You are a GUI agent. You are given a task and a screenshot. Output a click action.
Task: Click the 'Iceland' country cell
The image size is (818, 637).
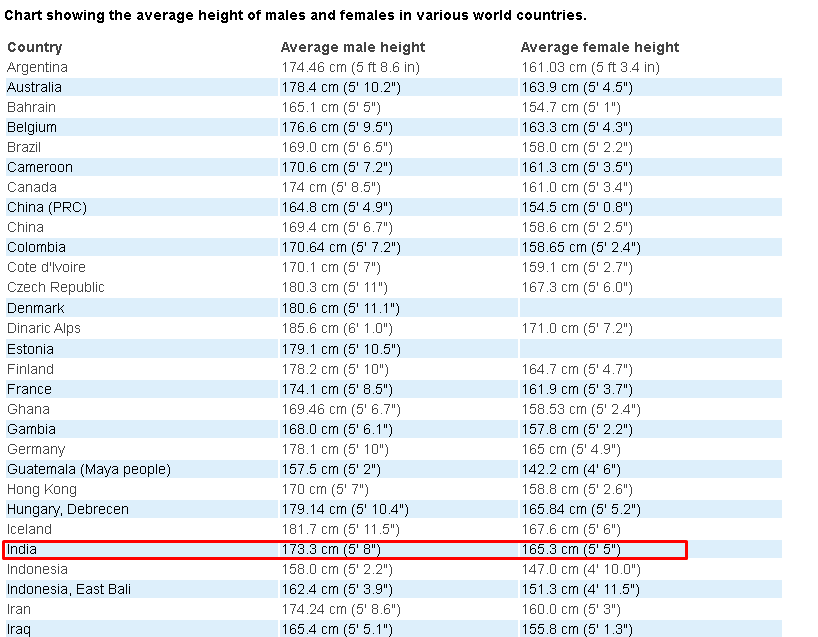pos(29,530)
